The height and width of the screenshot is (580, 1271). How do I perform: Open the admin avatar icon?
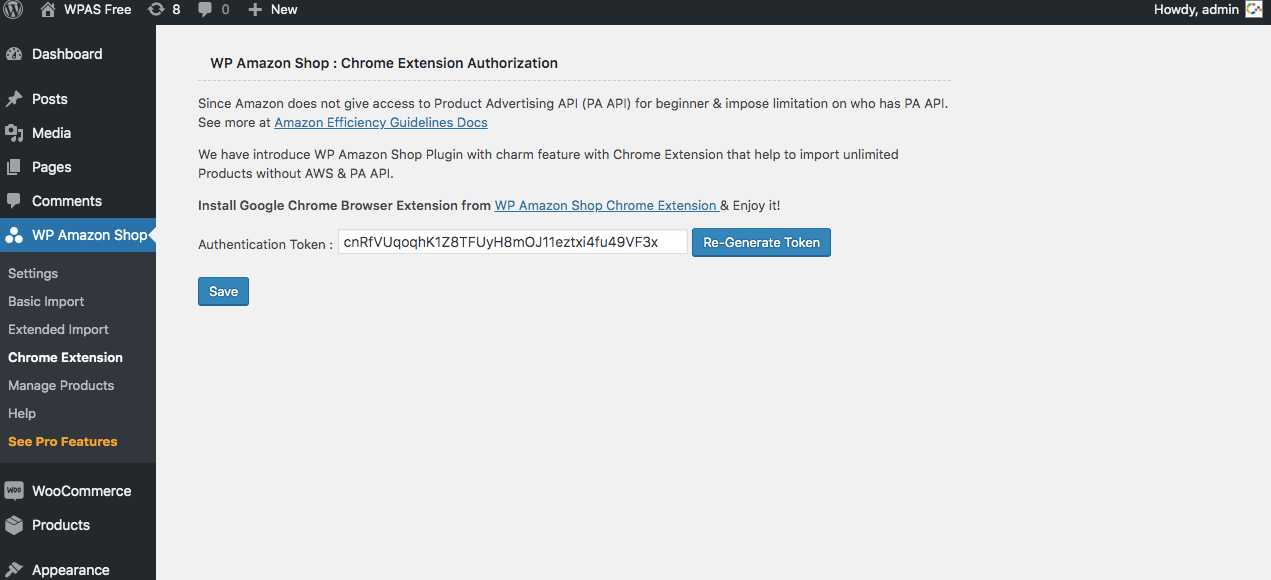click(x=1254, y=10)
